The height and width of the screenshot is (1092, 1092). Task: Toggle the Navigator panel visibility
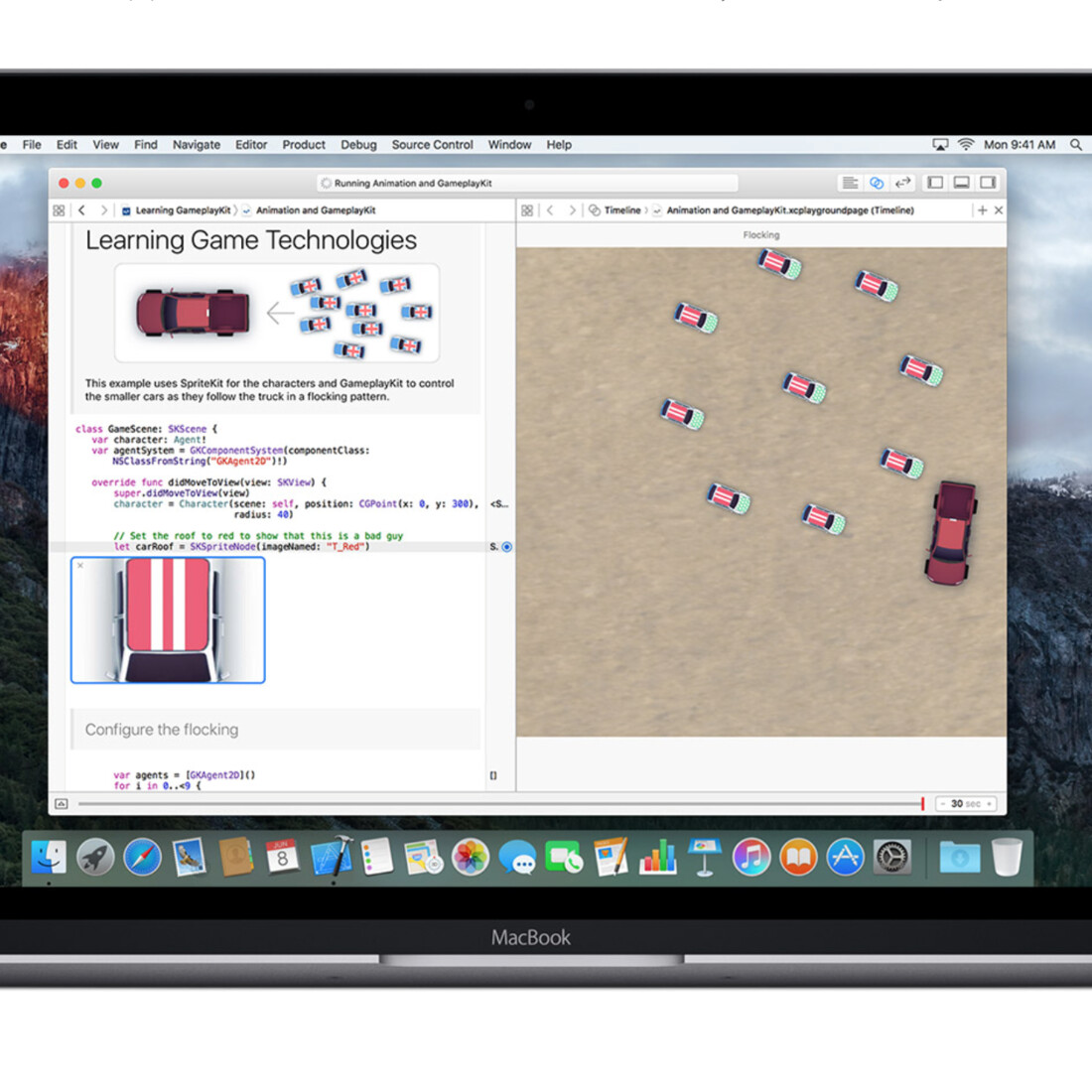click(x=934, y=183)
